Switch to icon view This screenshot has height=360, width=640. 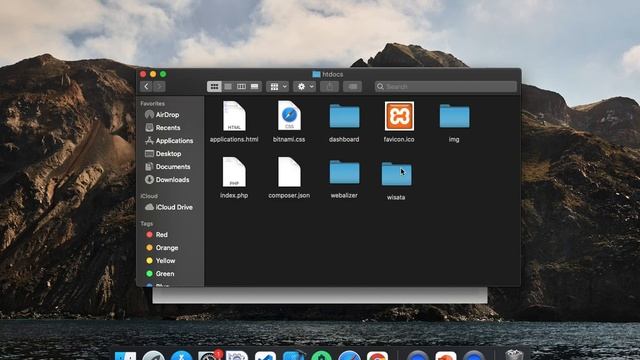pyautogui.click(x=214, y=87)
